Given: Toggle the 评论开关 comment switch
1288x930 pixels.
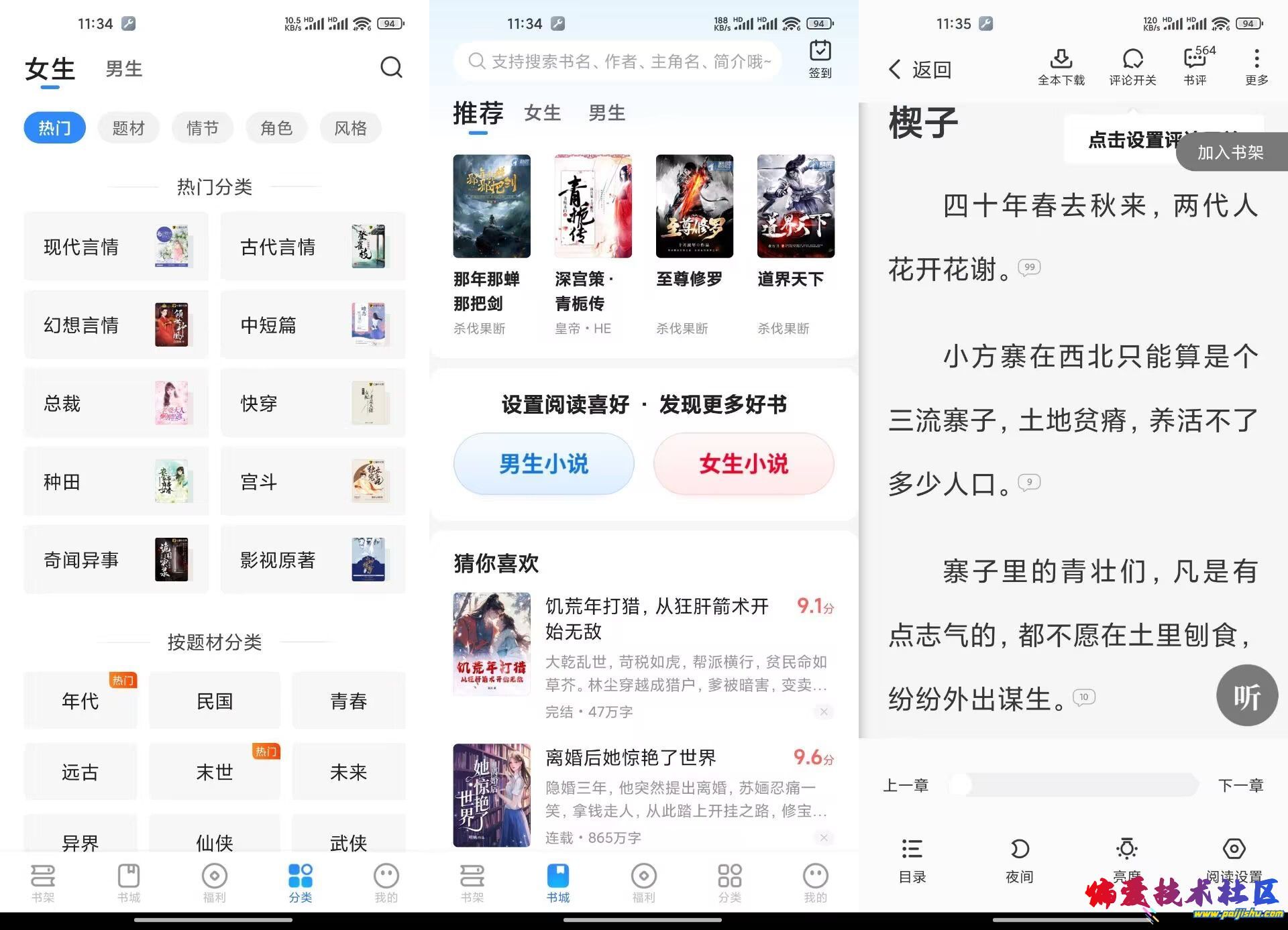Looking at the screenshot, I should (x=1132, y=67).
